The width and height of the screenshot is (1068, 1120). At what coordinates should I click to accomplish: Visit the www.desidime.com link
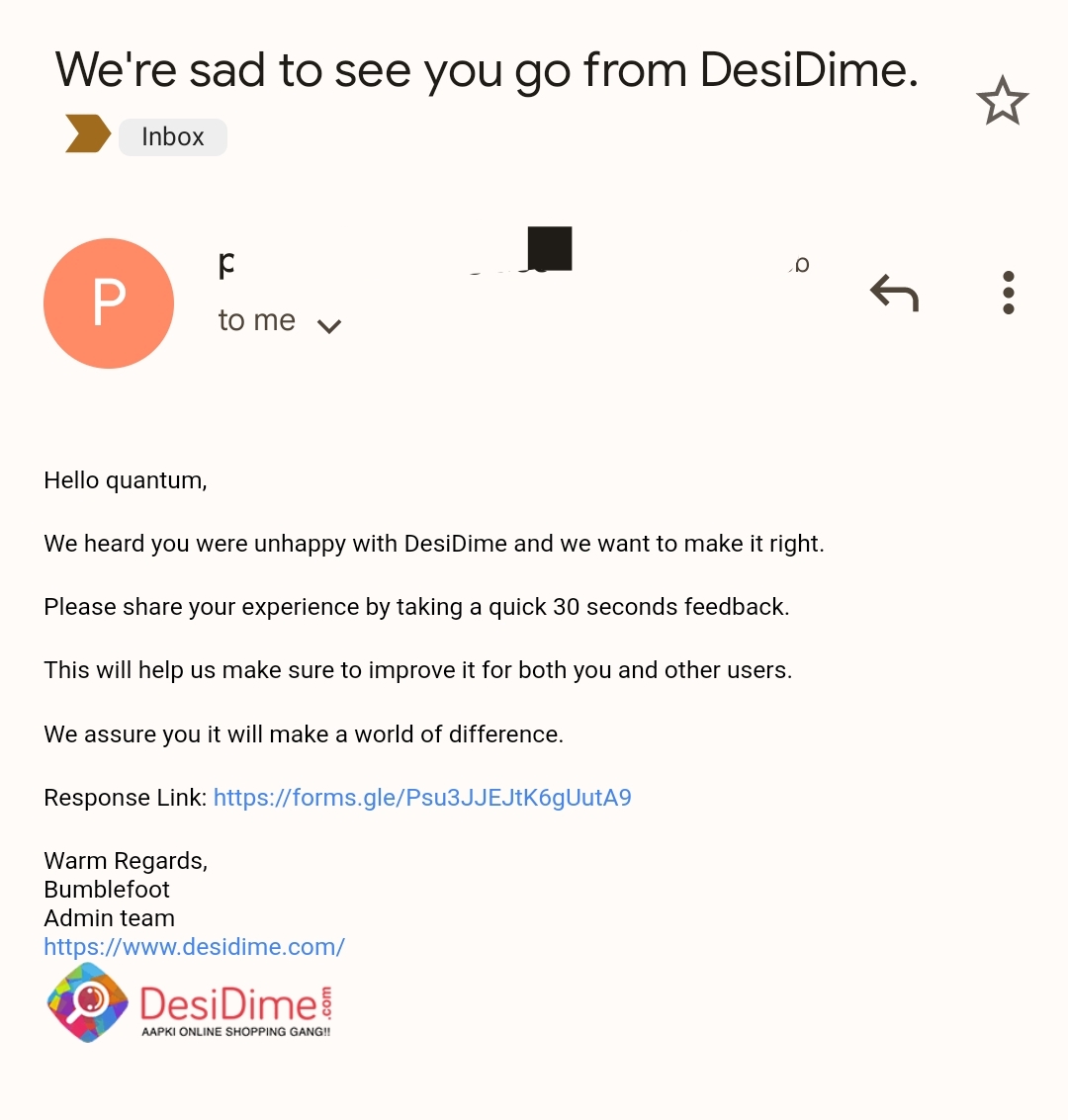coord(194,946)
